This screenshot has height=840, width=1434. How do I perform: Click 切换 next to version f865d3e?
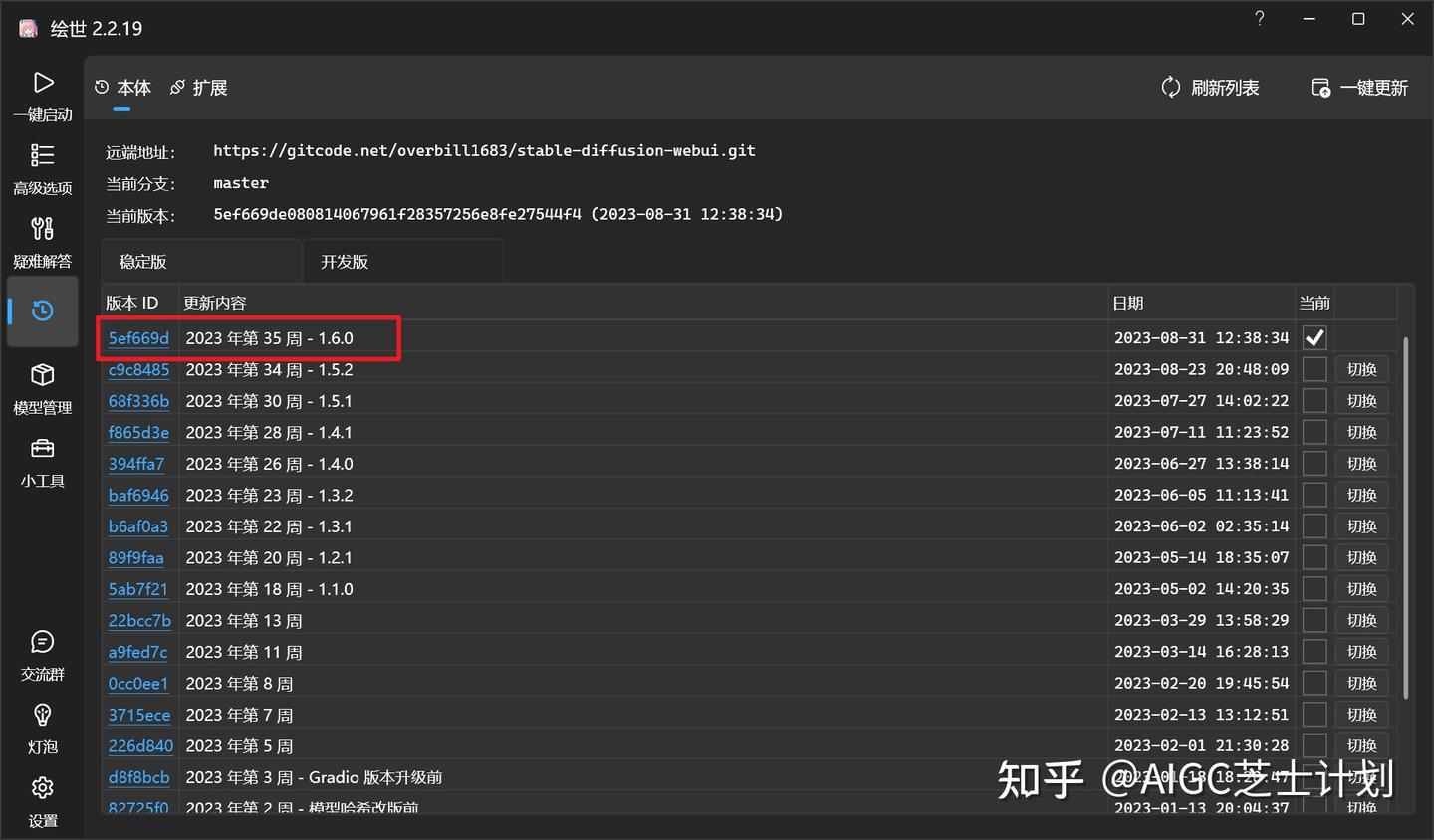pyautogui.click(x=1361, y=432)
